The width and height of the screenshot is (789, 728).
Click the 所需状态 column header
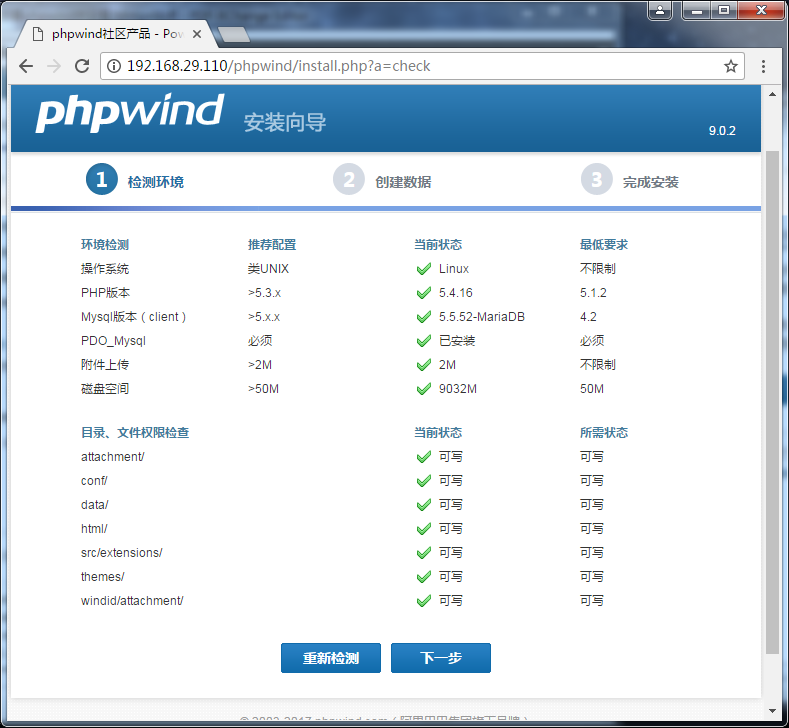coord(604,433)
